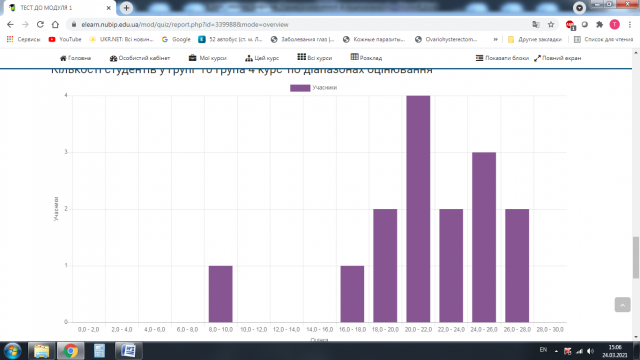
Task: Click the scrollbar down arrow
Action: click(636, 337)
